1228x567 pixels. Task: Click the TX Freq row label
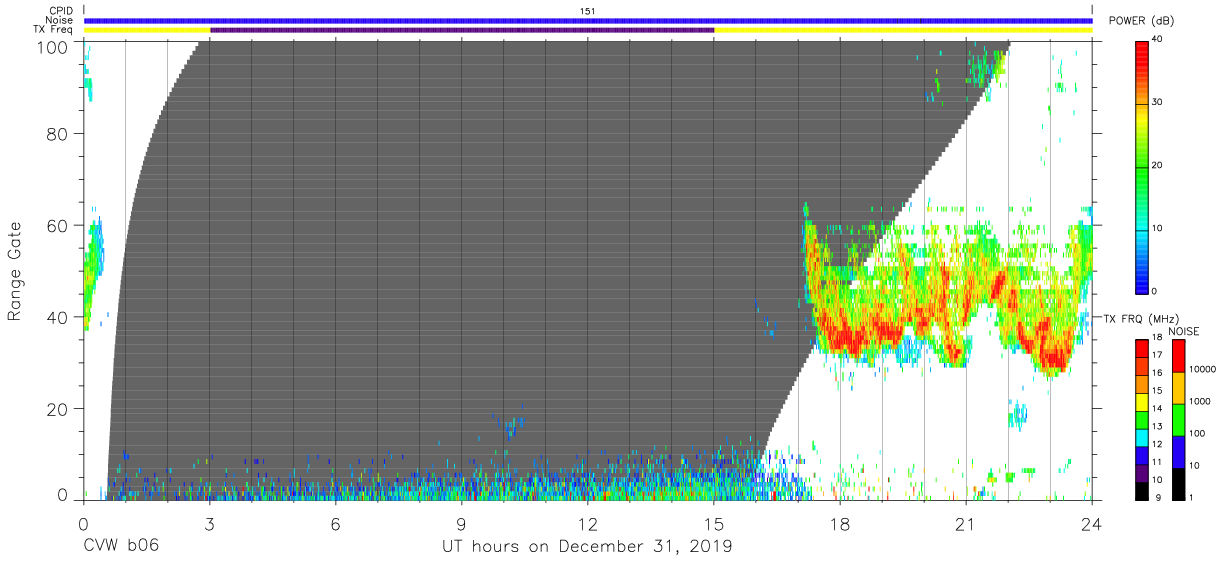(x=54, y=30)
